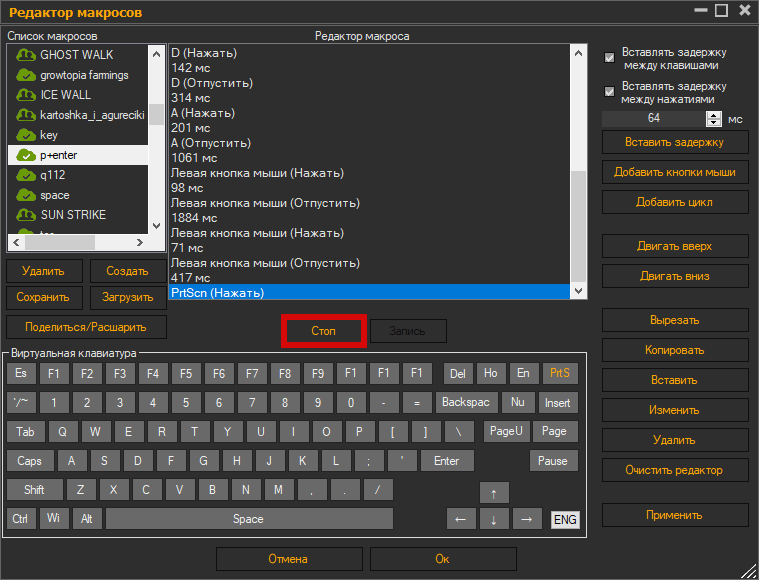Click the Вырезать button
Viewport: 759px width, 580px height.
click(x=675, y=321)
